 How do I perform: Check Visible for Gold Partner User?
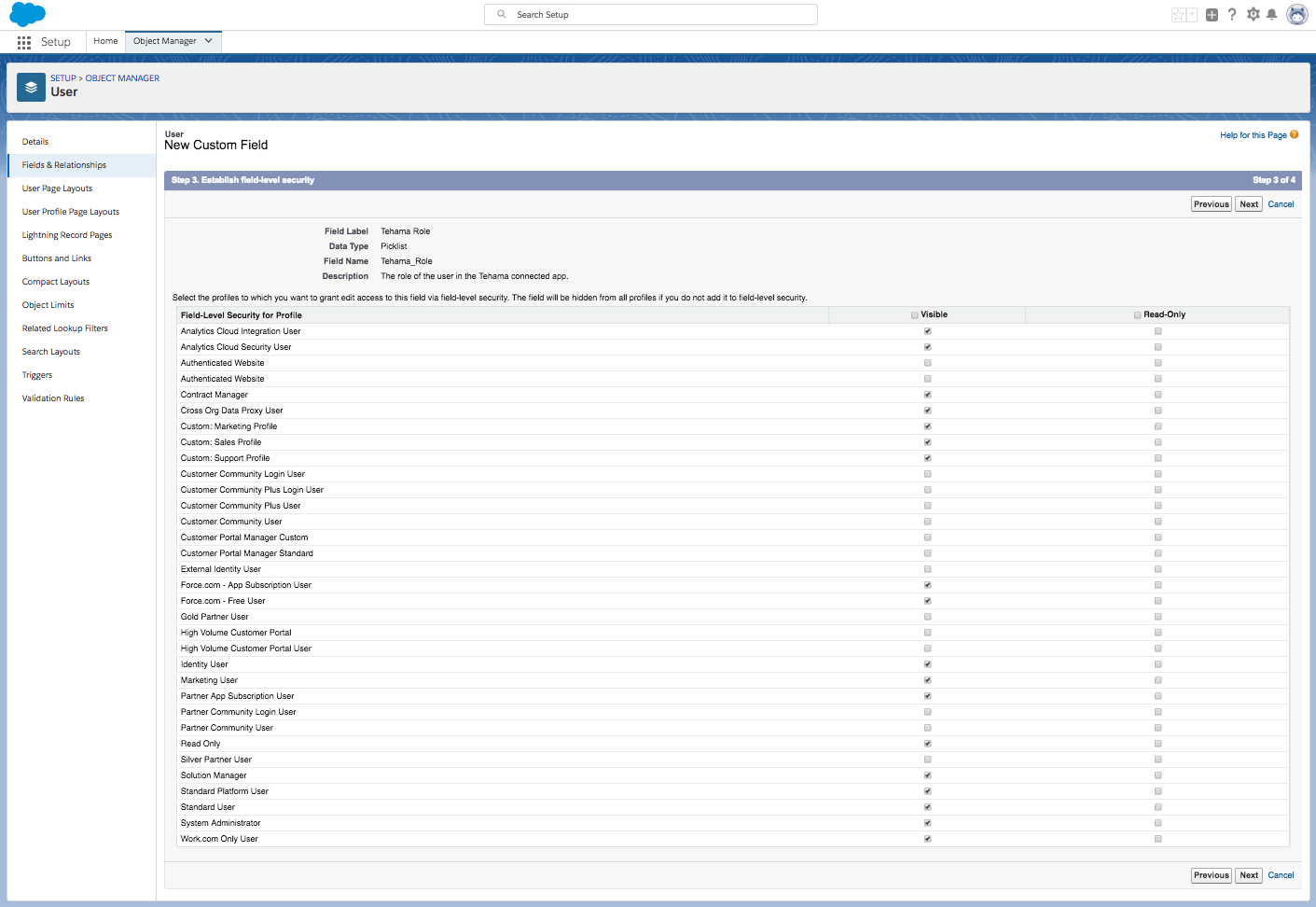(x=927, y=617)
